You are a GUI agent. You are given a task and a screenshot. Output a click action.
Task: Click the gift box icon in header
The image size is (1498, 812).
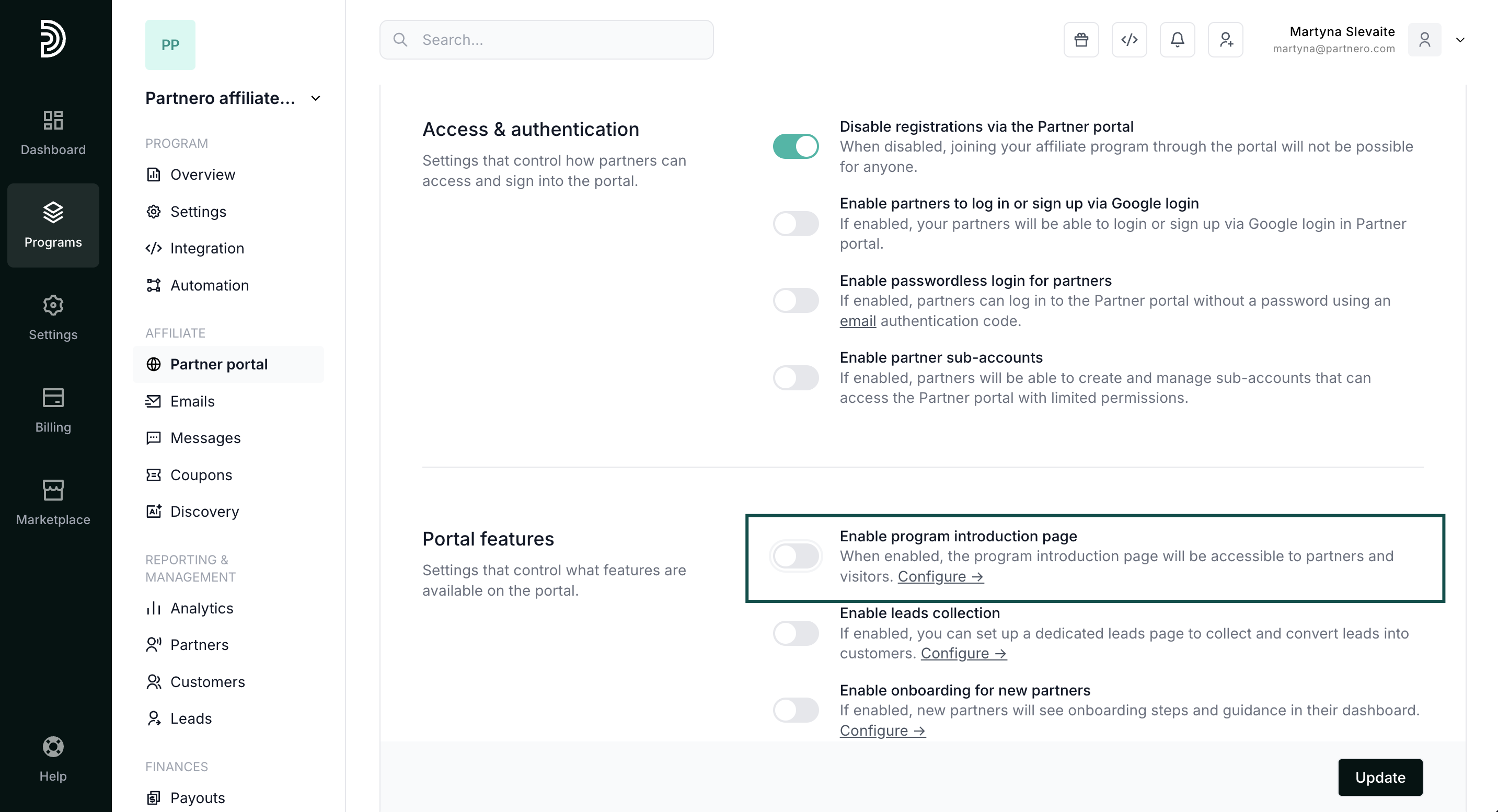click(1080, 40)
